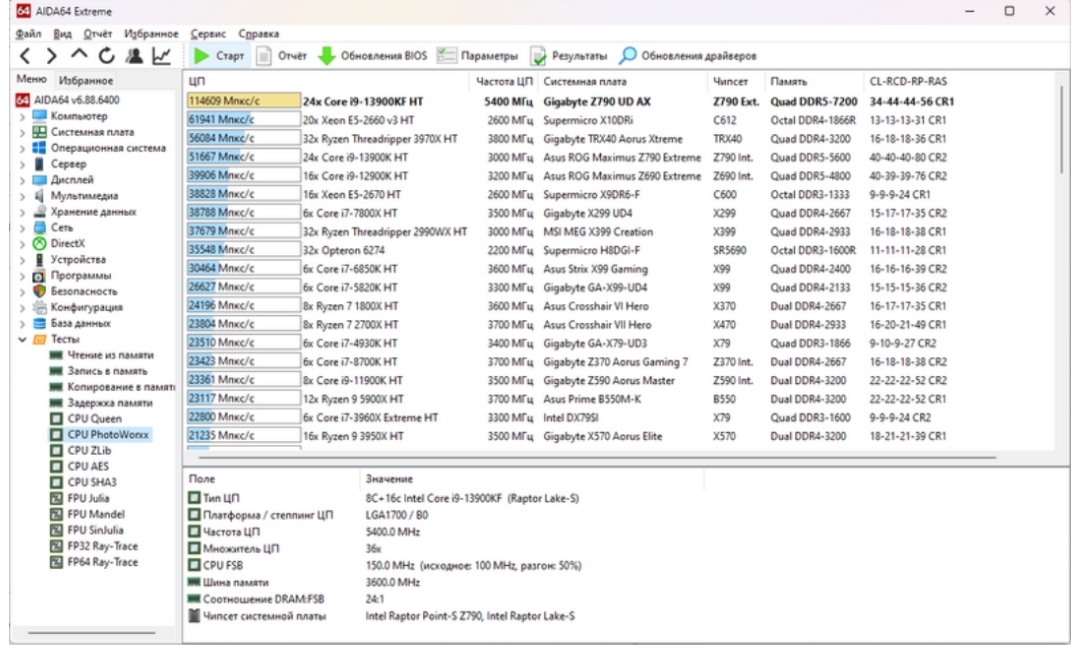Expand the Сервер tree node

click(x=22, y=164)
